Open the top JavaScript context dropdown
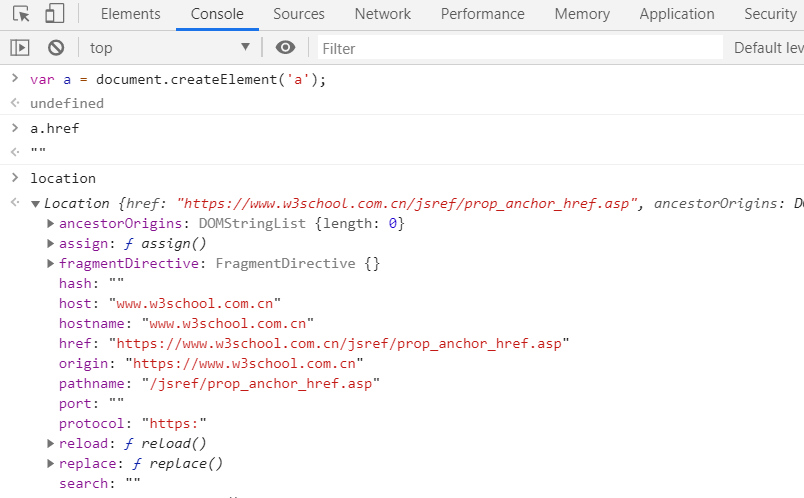Screen dimensions: 804x498 click(170, 47)
